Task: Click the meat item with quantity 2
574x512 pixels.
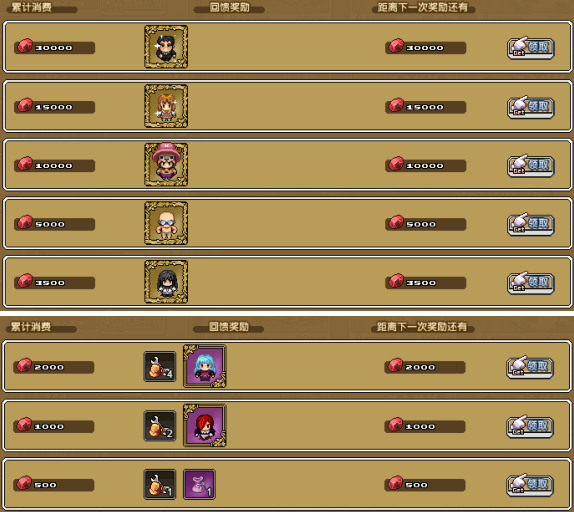Action: point(160,426)
